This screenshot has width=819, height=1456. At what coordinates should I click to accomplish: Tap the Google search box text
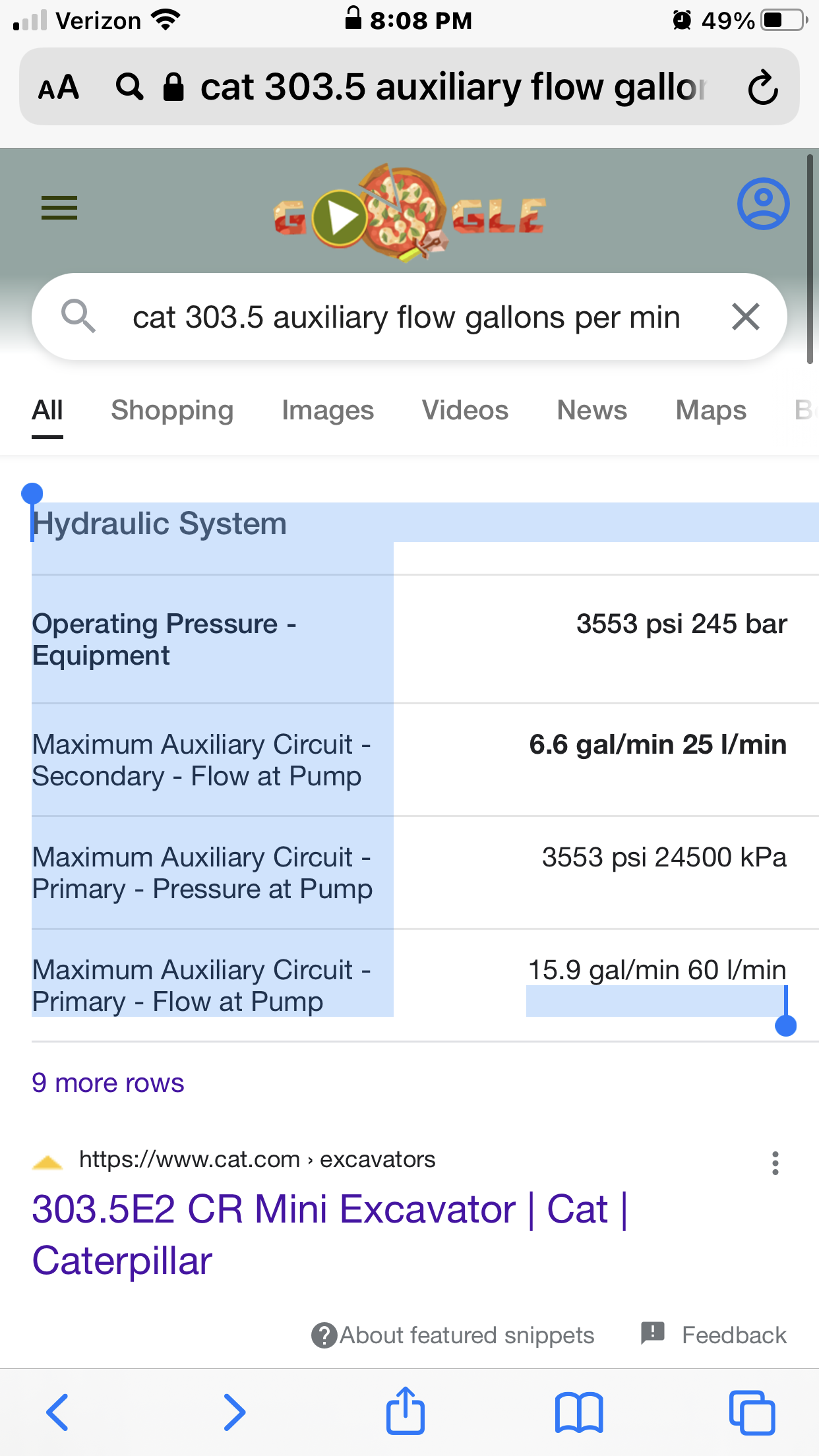coord(406,317)
